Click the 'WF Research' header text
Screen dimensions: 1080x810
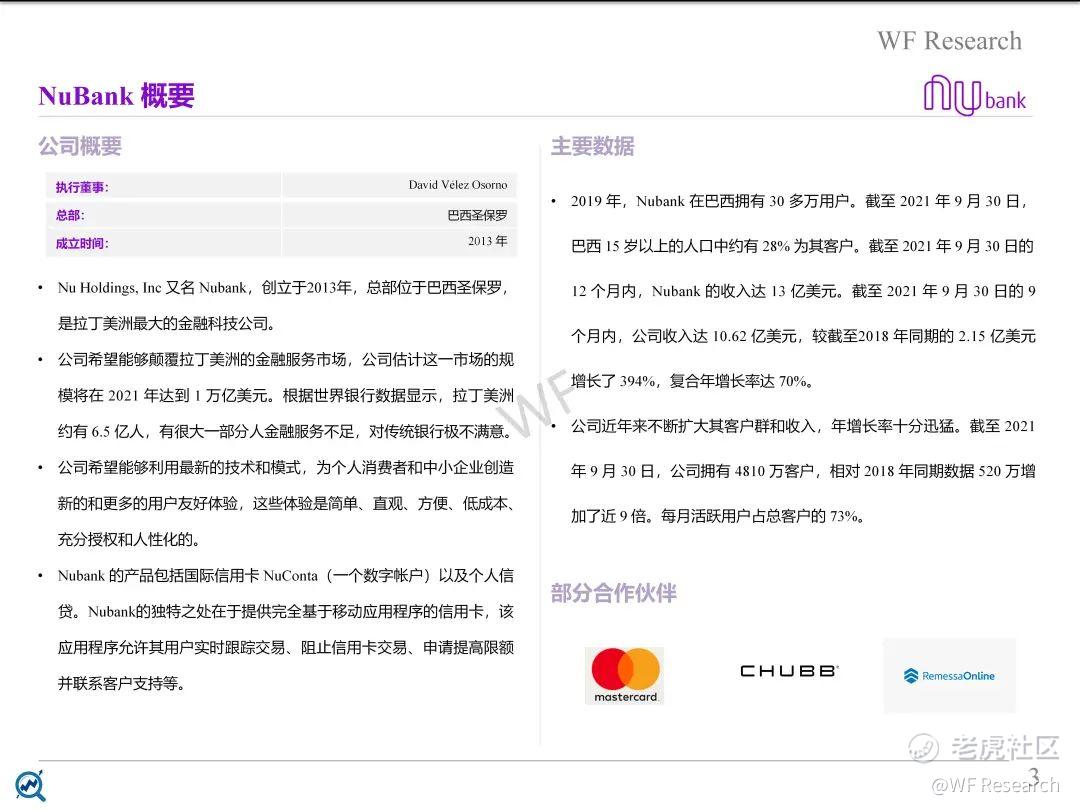point(949,41)
